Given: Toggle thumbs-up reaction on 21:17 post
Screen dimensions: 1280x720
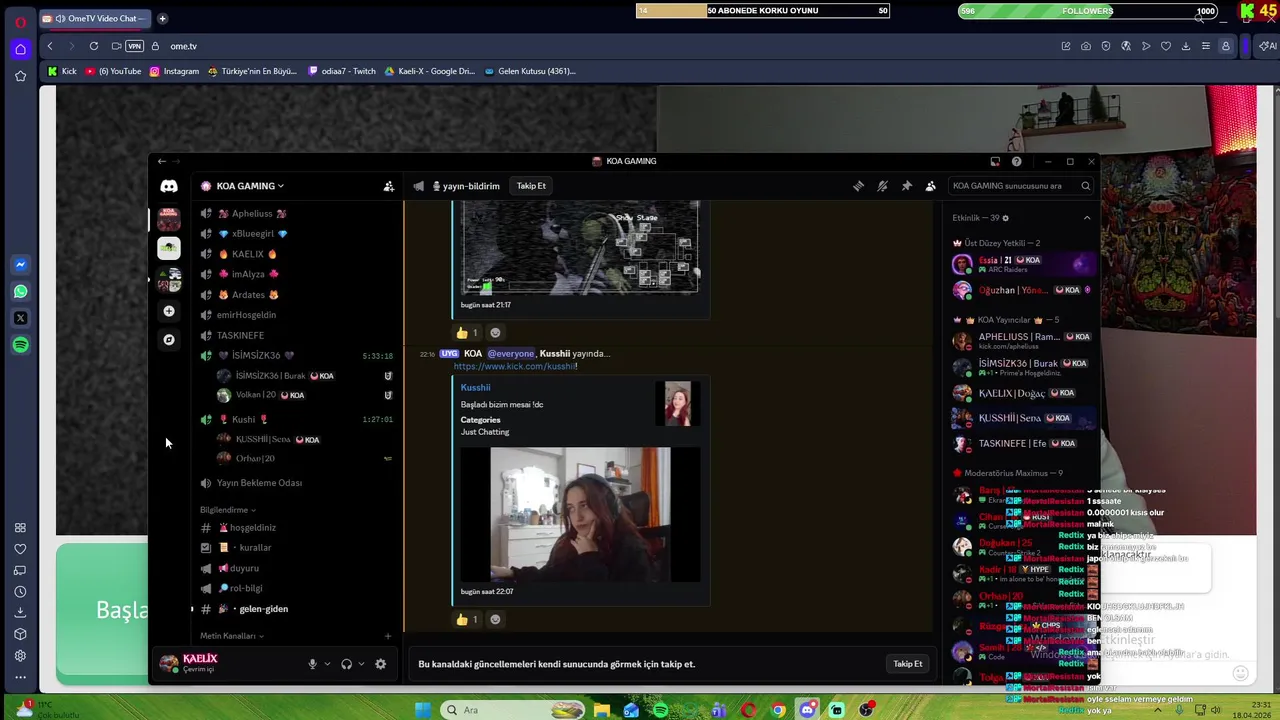Looking at the screenshot, I should [467, 333].
